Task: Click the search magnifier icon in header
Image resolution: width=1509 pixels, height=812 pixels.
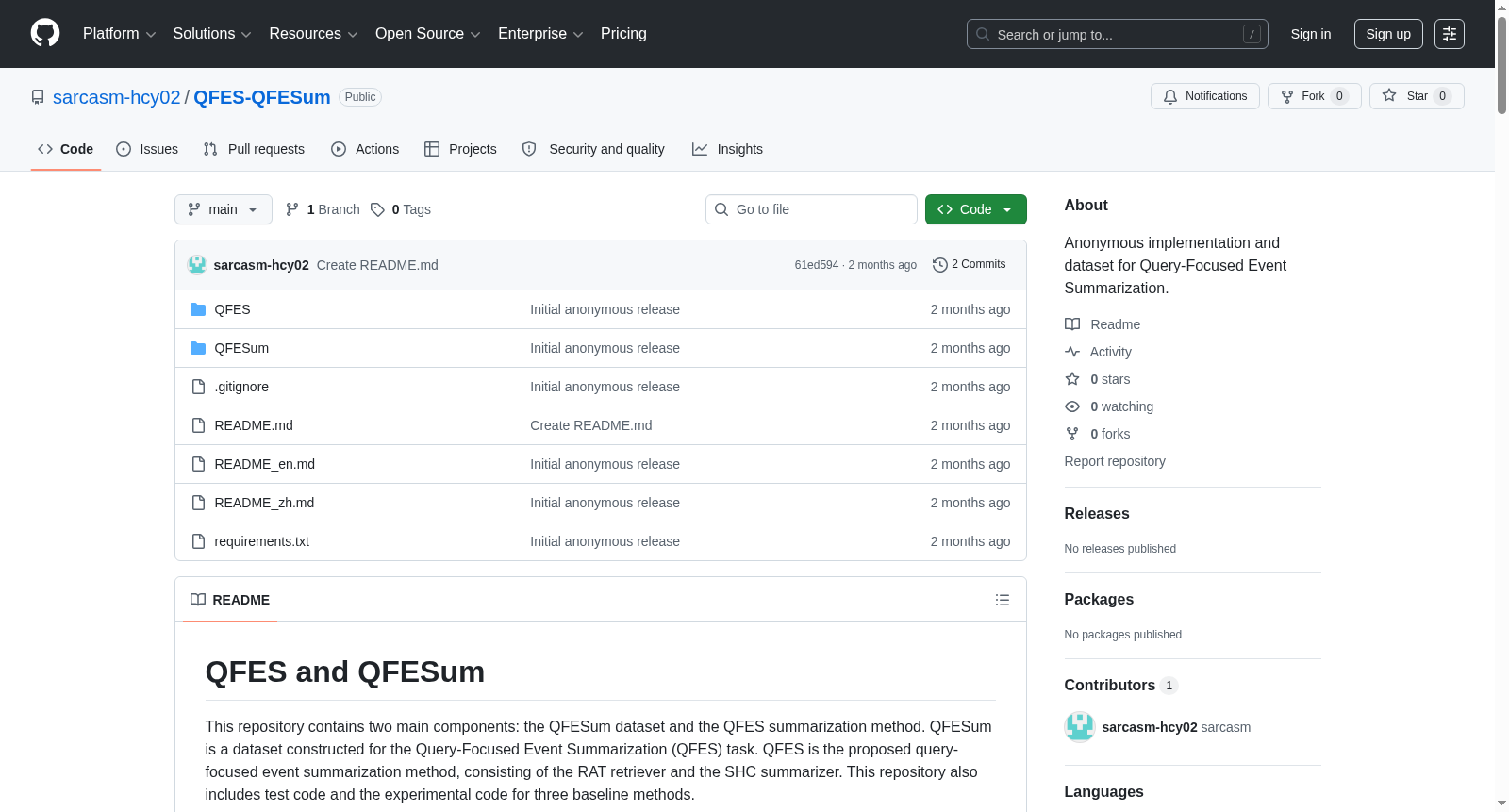Action: click(983, 34)
